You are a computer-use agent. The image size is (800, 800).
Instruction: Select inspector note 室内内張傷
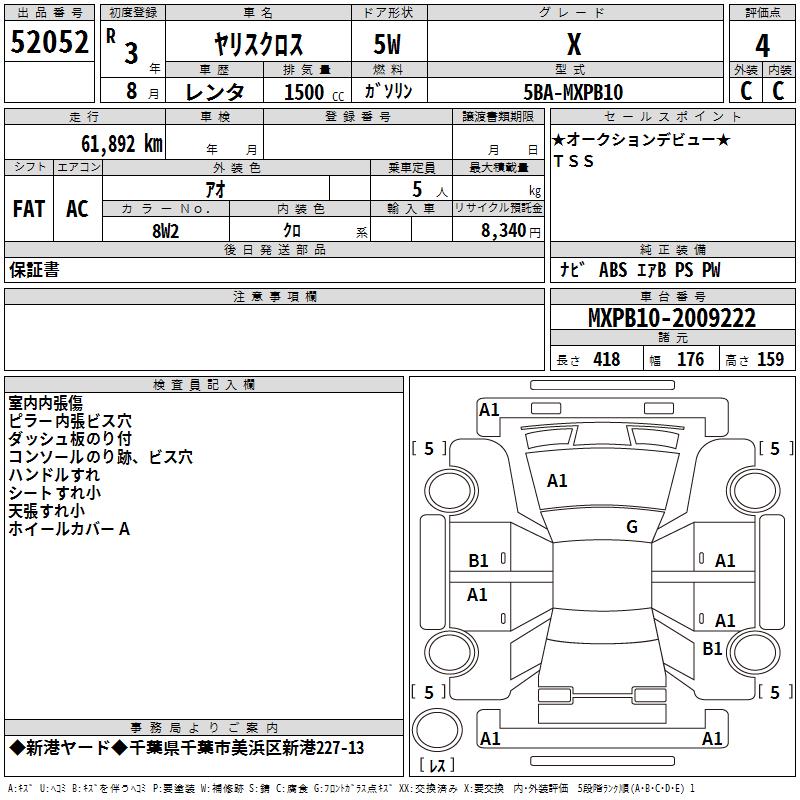click(x=45, y=403)
